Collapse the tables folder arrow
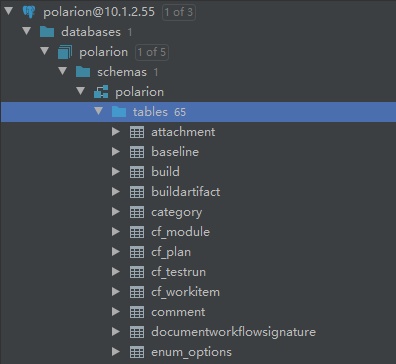This screenshot has width=396, height=364. tap(99, 112)
